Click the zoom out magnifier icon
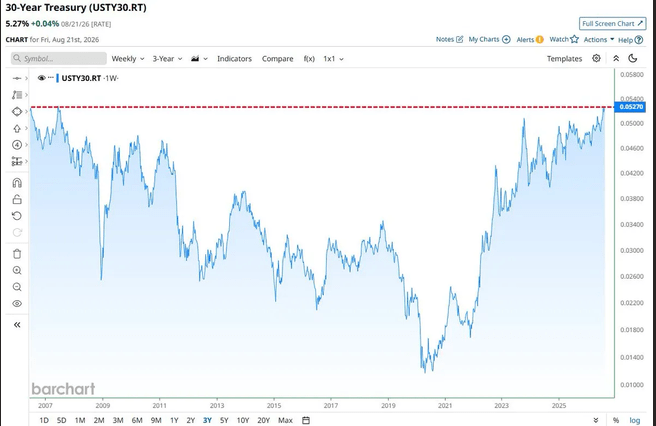 [17, 287]
